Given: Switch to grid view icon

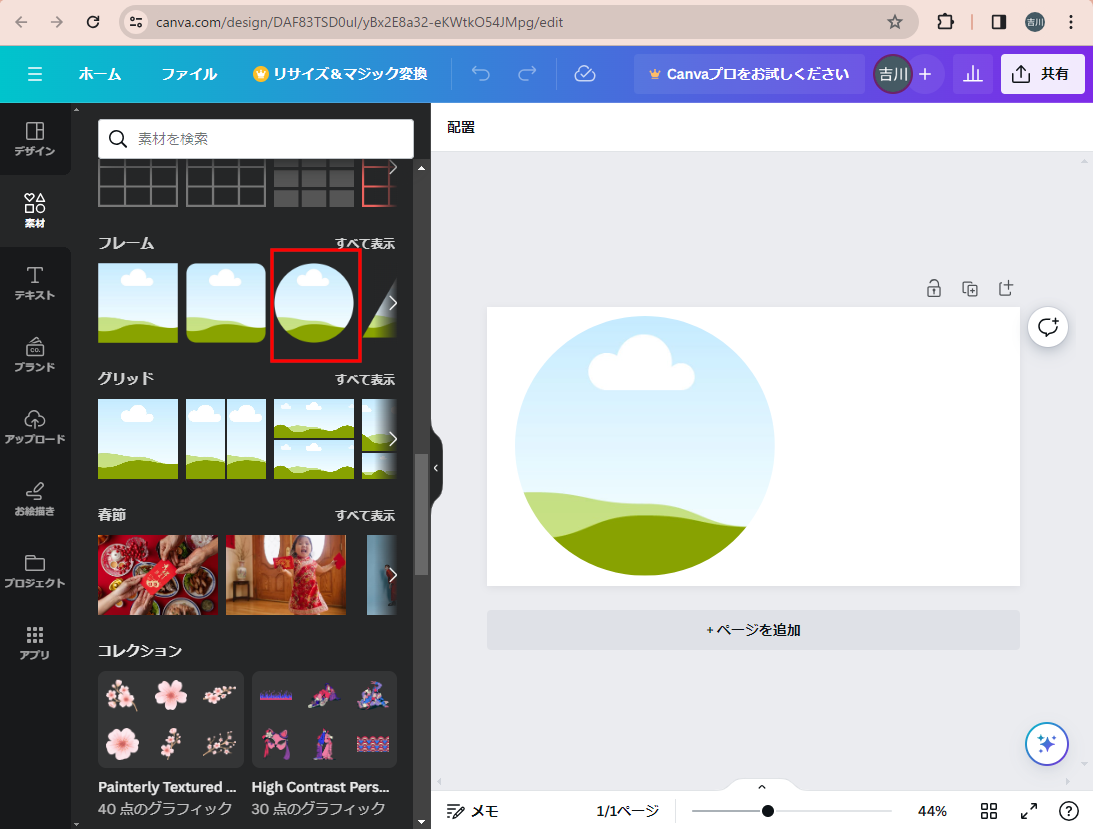Looking at the screenshot, I should 989,811.
